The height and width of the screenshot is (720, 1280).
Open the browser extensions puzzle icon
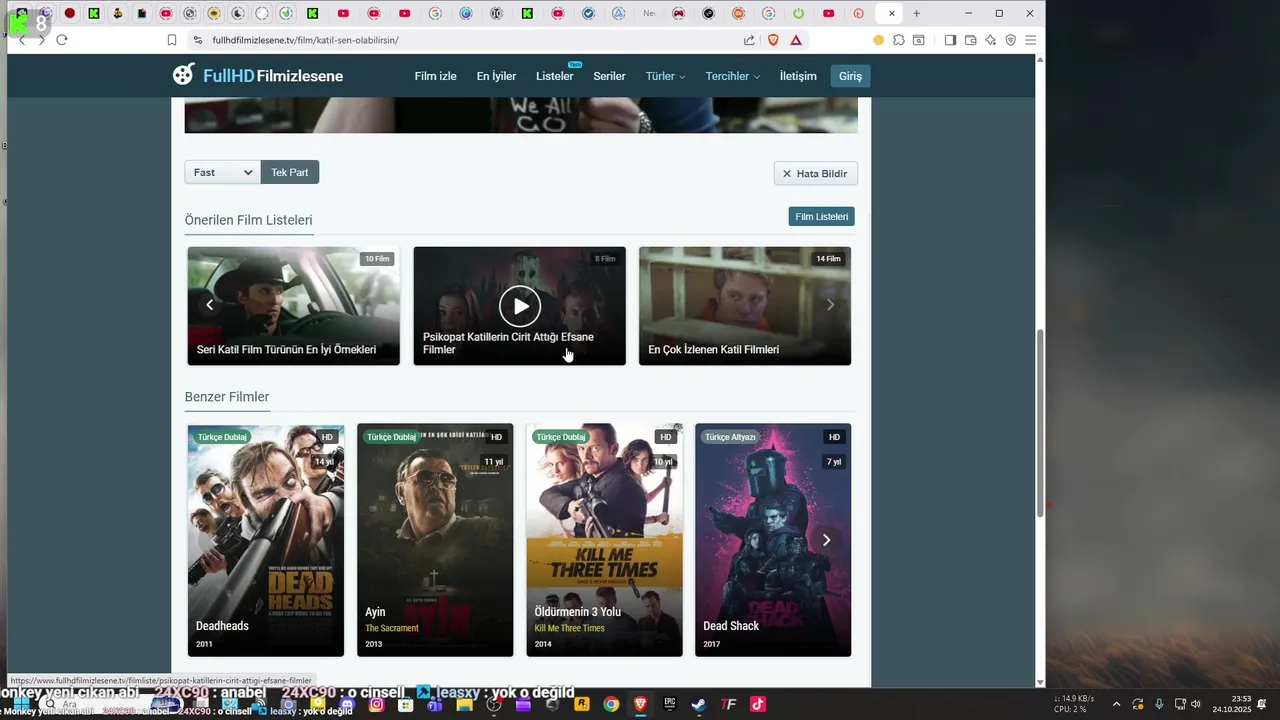[899, 40]
